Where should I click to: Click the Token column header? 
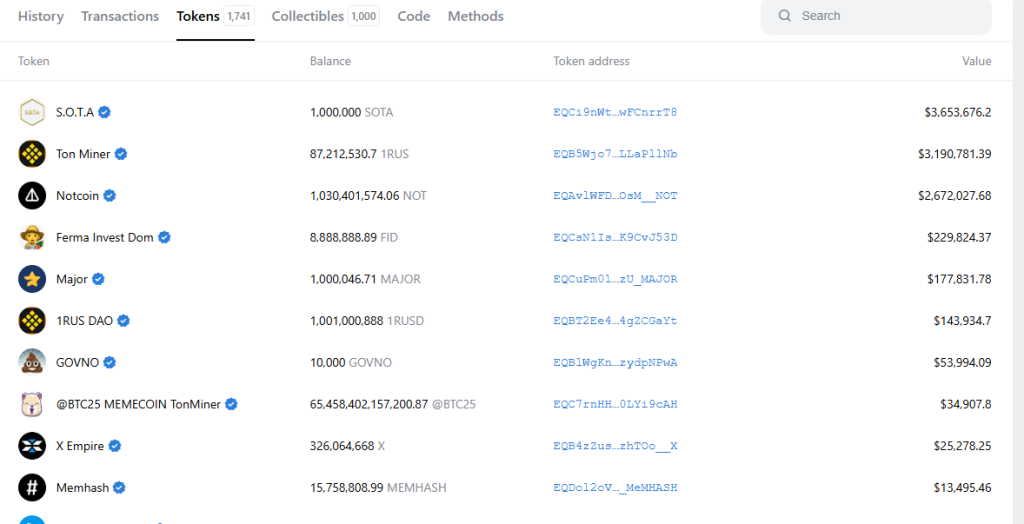tap(33, 61)
